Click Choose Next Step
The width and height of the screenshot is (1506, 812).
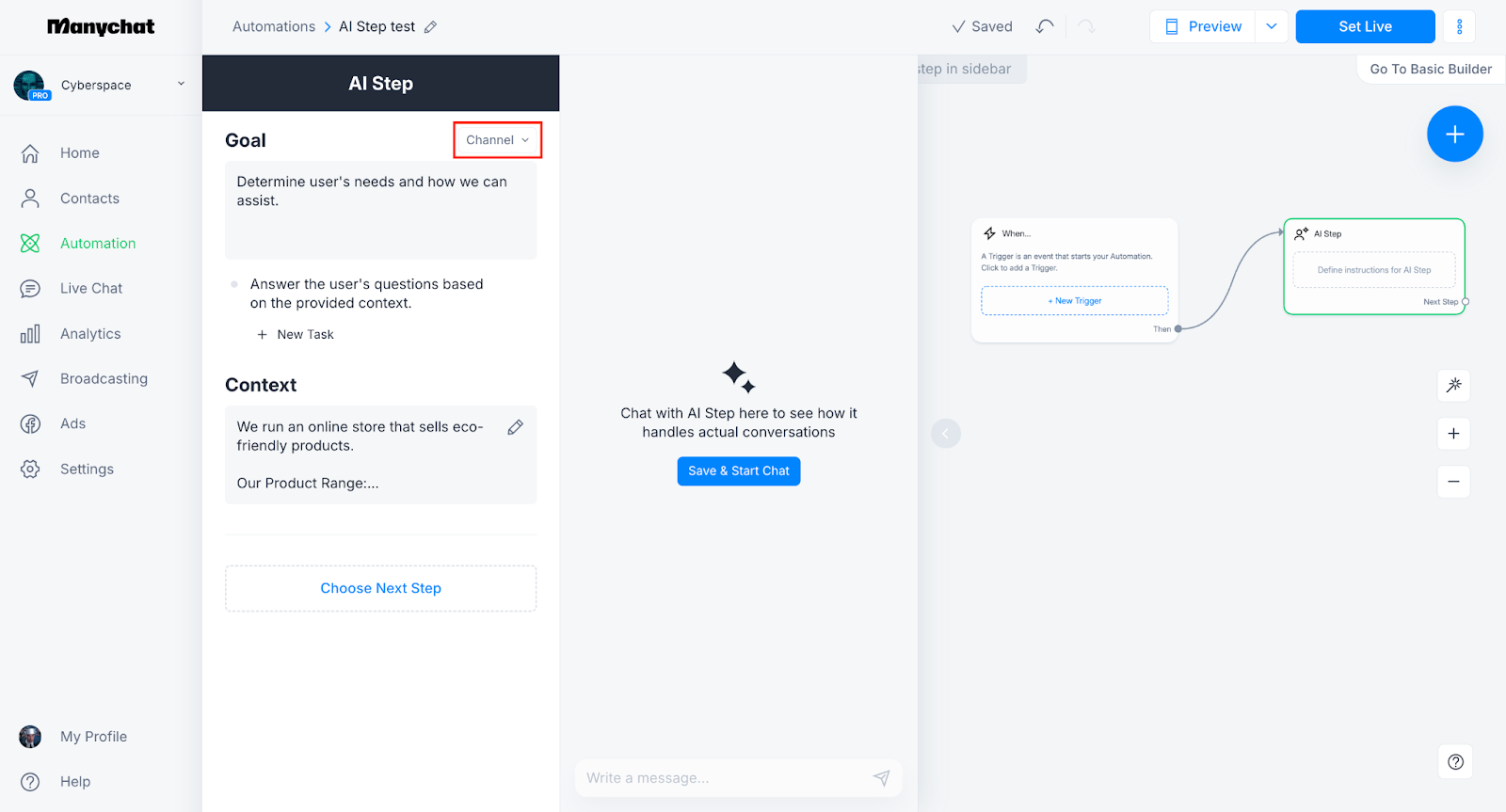[380, 588]
